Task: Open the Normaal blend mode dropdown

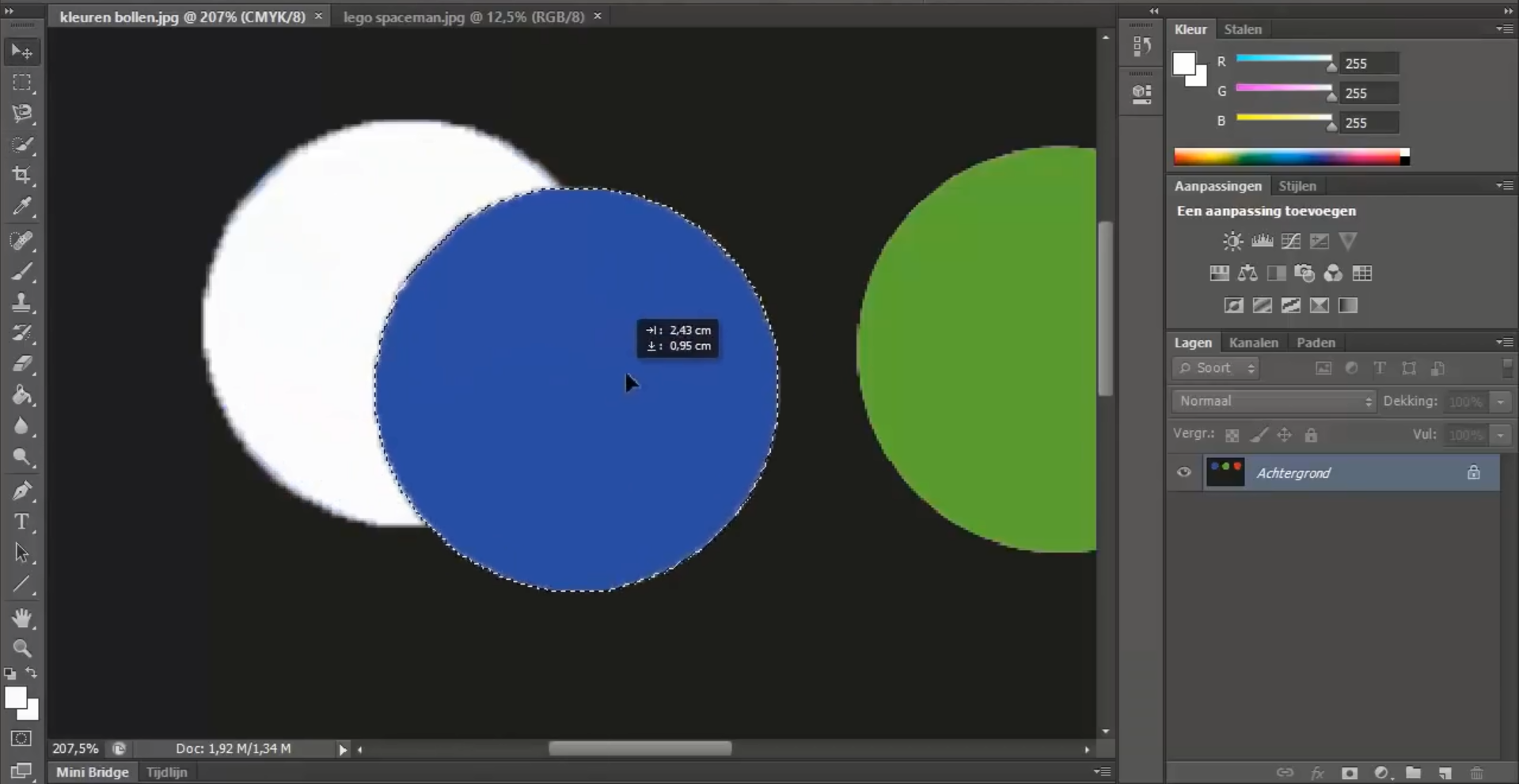Action: pos(1274,401)
